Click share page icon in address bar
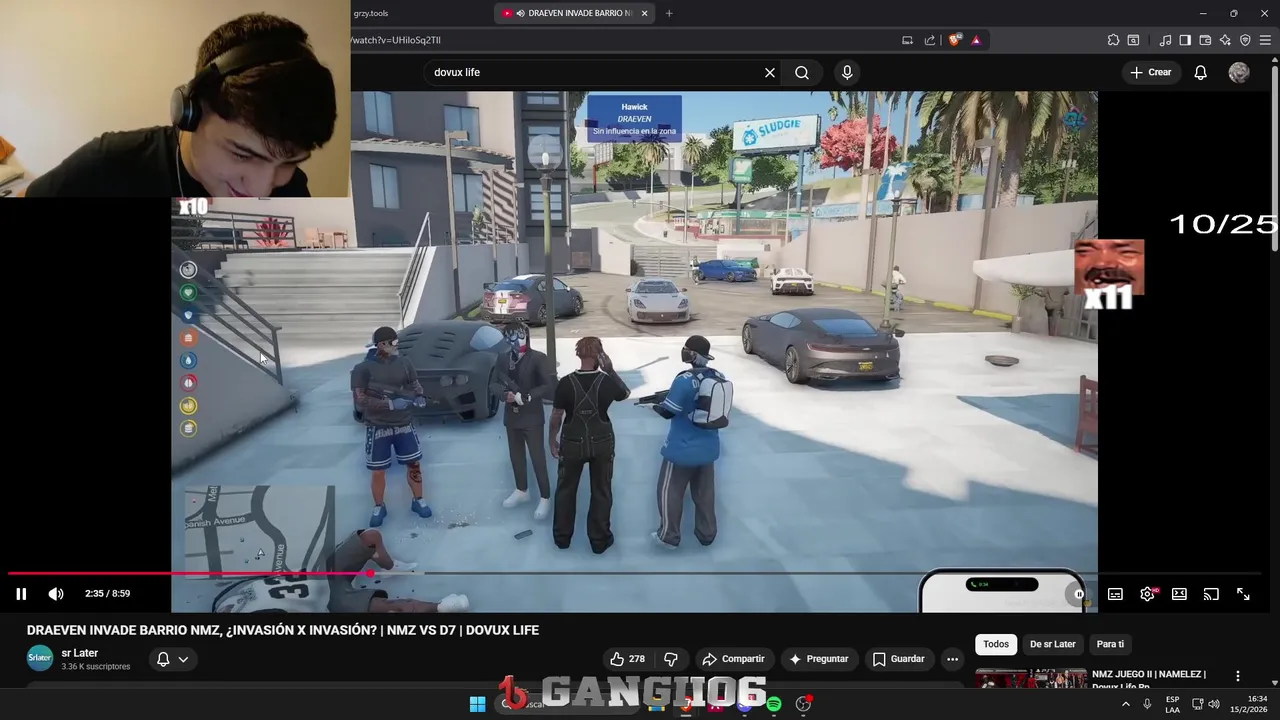Viewport: 1280px width, 720px height. coord(930,40)
